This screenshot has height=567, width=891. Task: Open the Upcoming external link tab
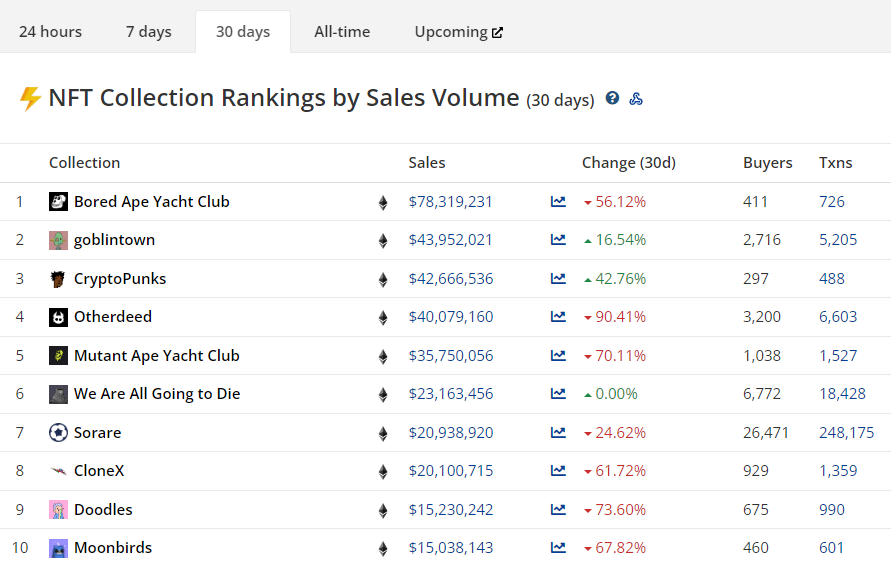(x=459, y=32)
